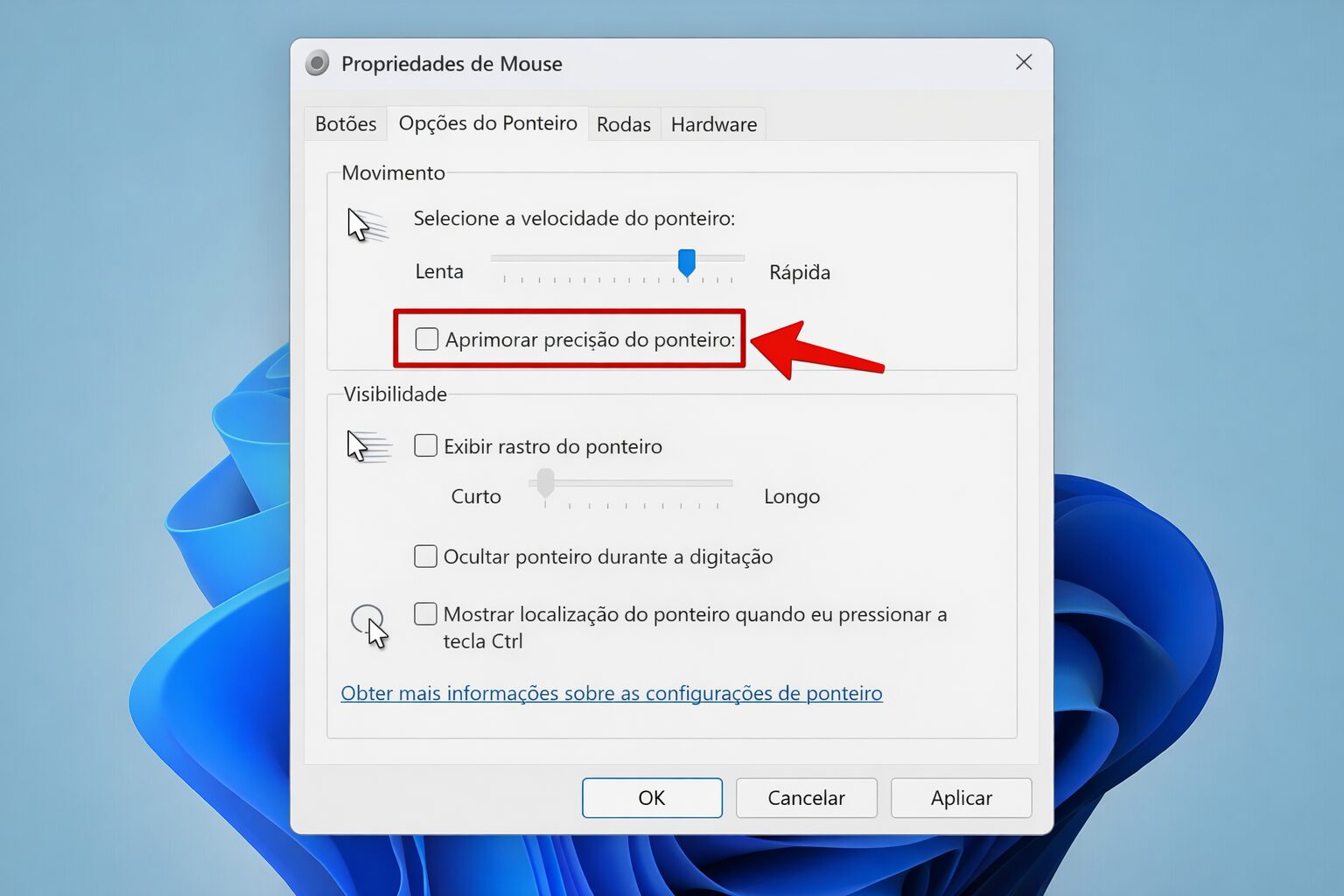Confirm with the OK button

(x=652, y=797)
